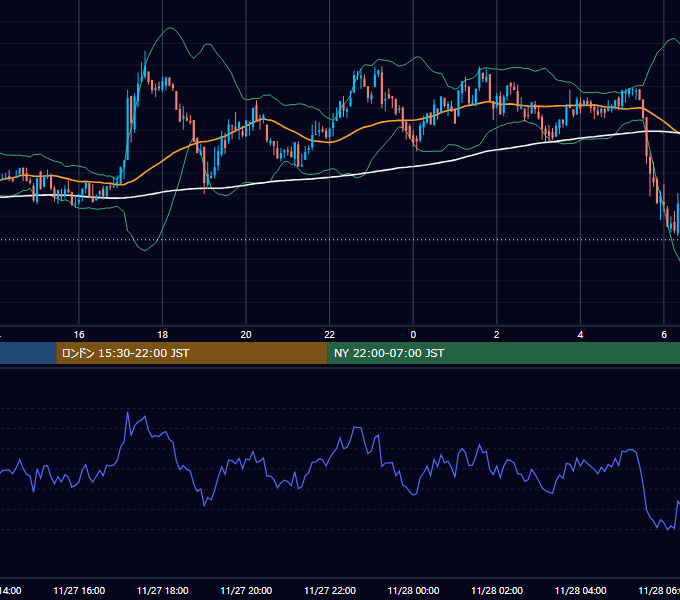Click the 11/28 02:00 date label
The height and width of the screenshot is (600, 680).
(497, 591)
